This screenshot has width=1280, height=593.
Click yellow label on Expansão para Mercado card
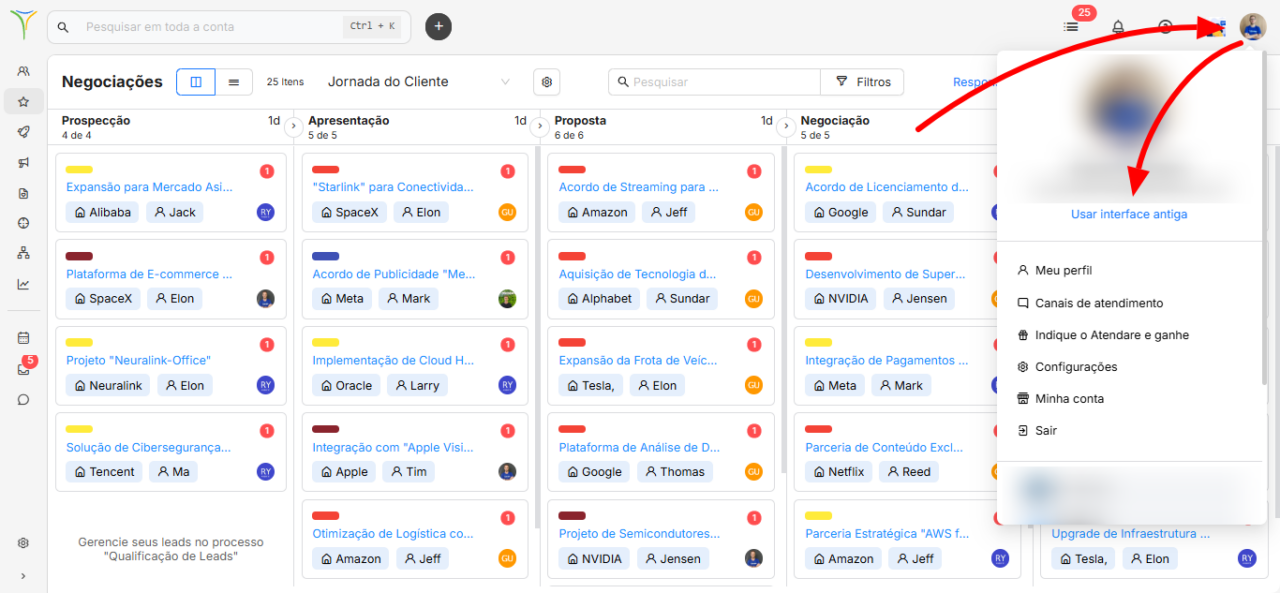[79, 170]
